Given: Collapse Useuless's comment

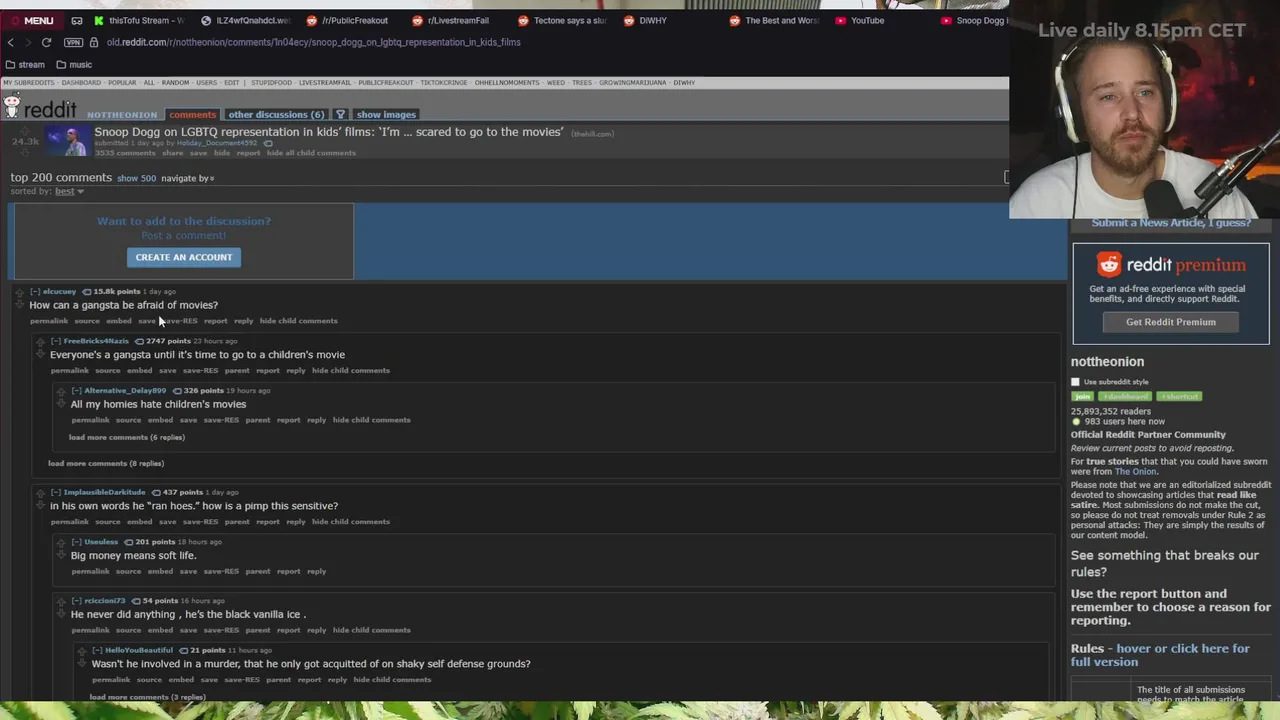Looking at the screenshot, I should (76, 542).
